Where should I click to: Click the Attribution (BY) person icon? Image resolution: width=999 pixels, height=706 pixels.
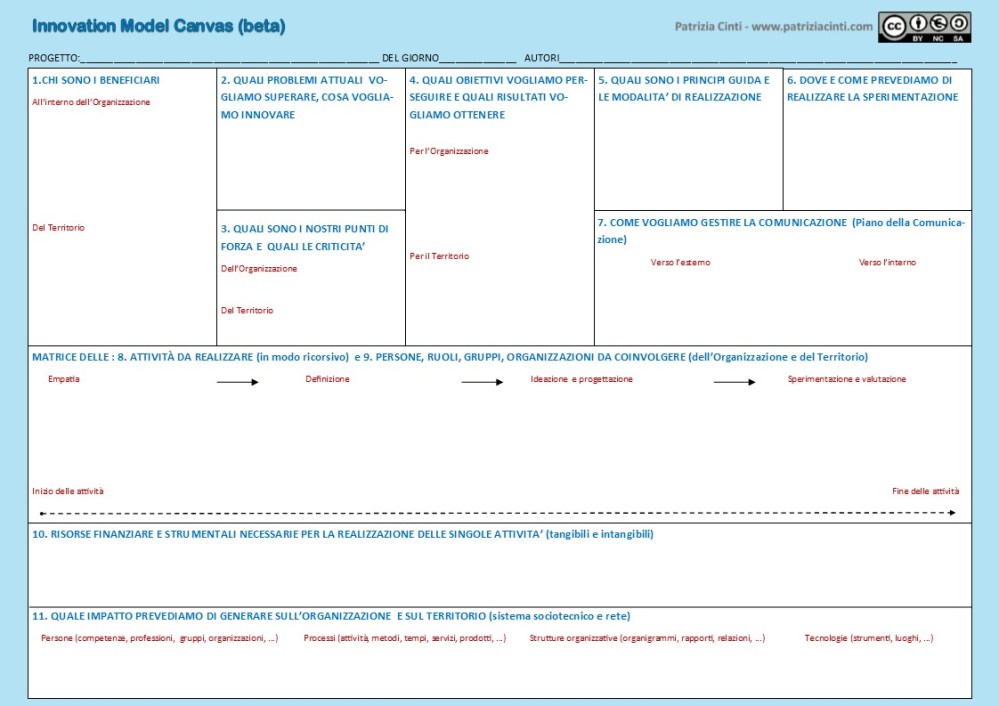tap(918, 23)
